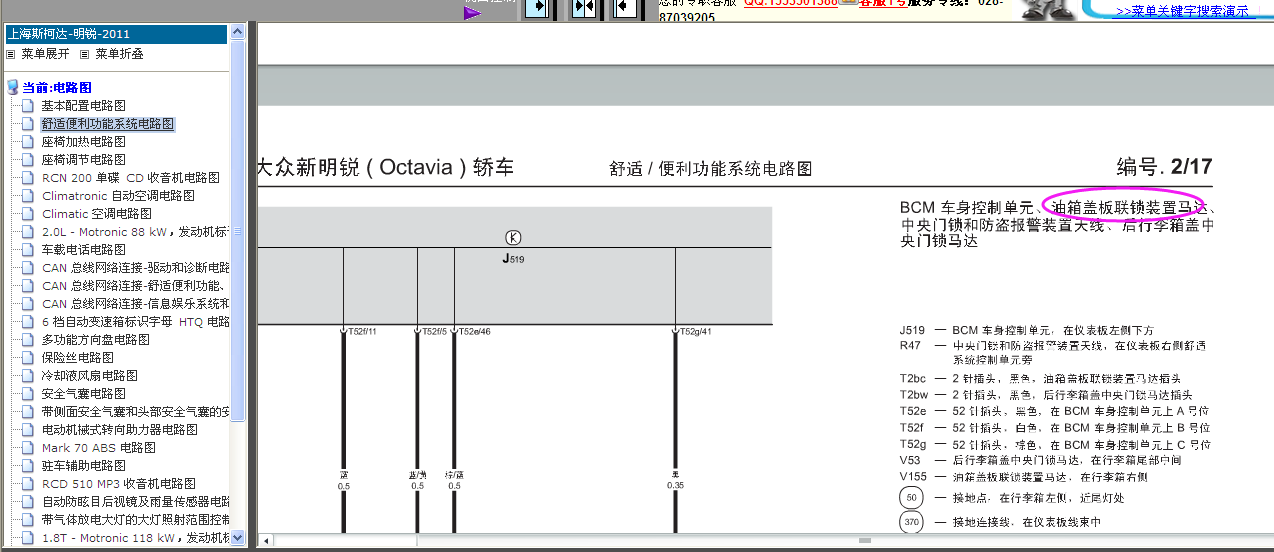Click the document icon of RCD 510 MP3 row

pyautogui.click(x=28, y=484)
